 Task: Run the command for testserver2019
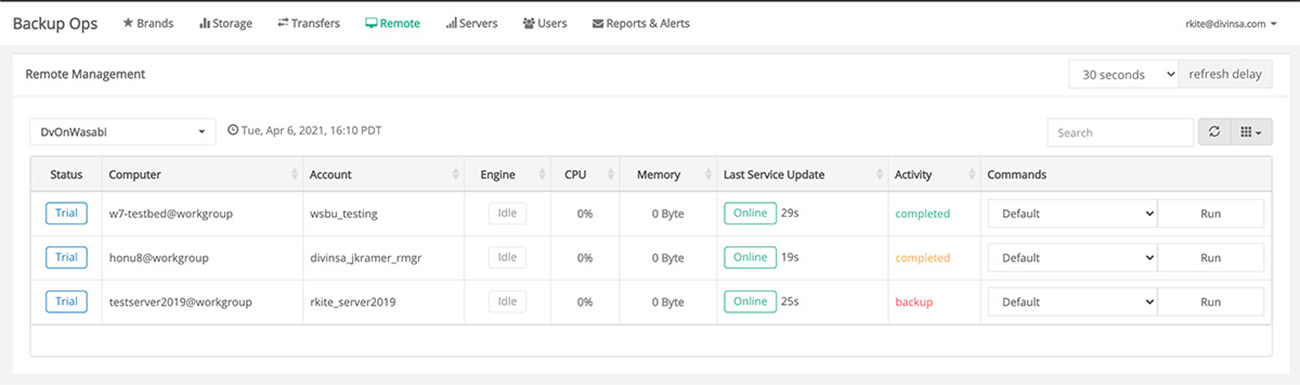coord(1211,301)
